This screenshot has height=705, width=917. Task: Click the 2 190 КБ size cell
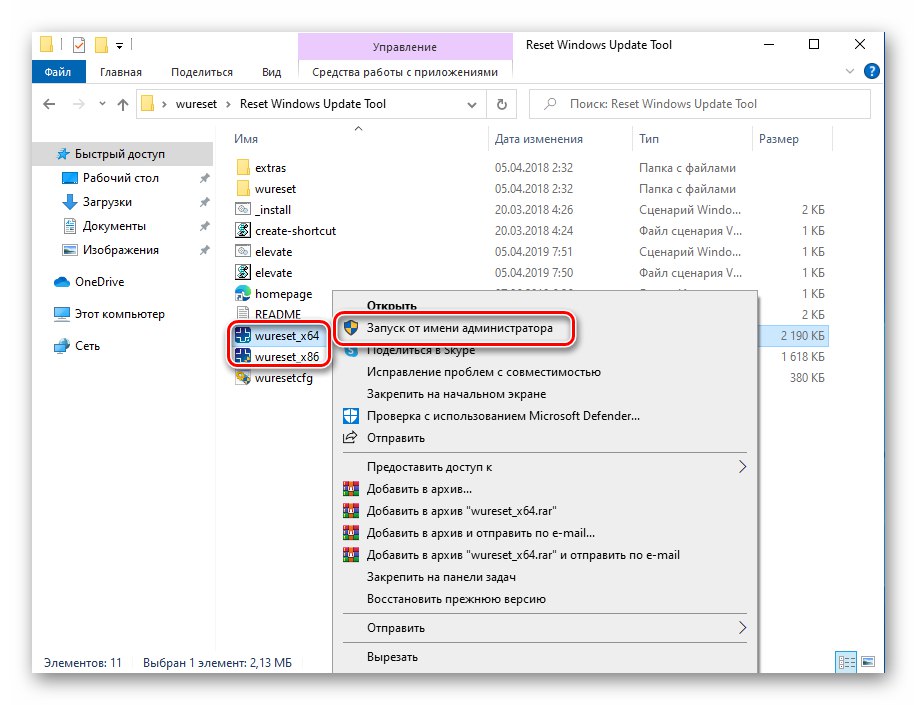[802, 336]
